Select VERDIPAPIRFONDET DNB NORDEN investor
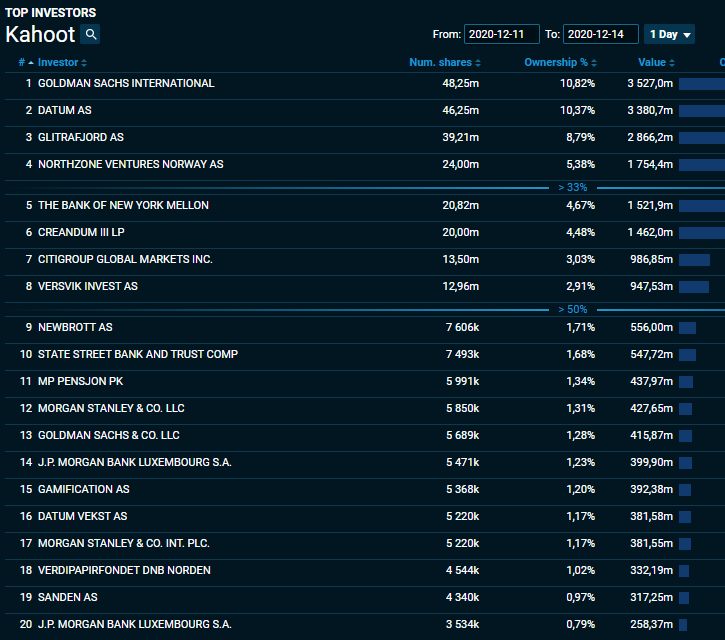This screenshot has height=640, width=725. click(124, 570)
